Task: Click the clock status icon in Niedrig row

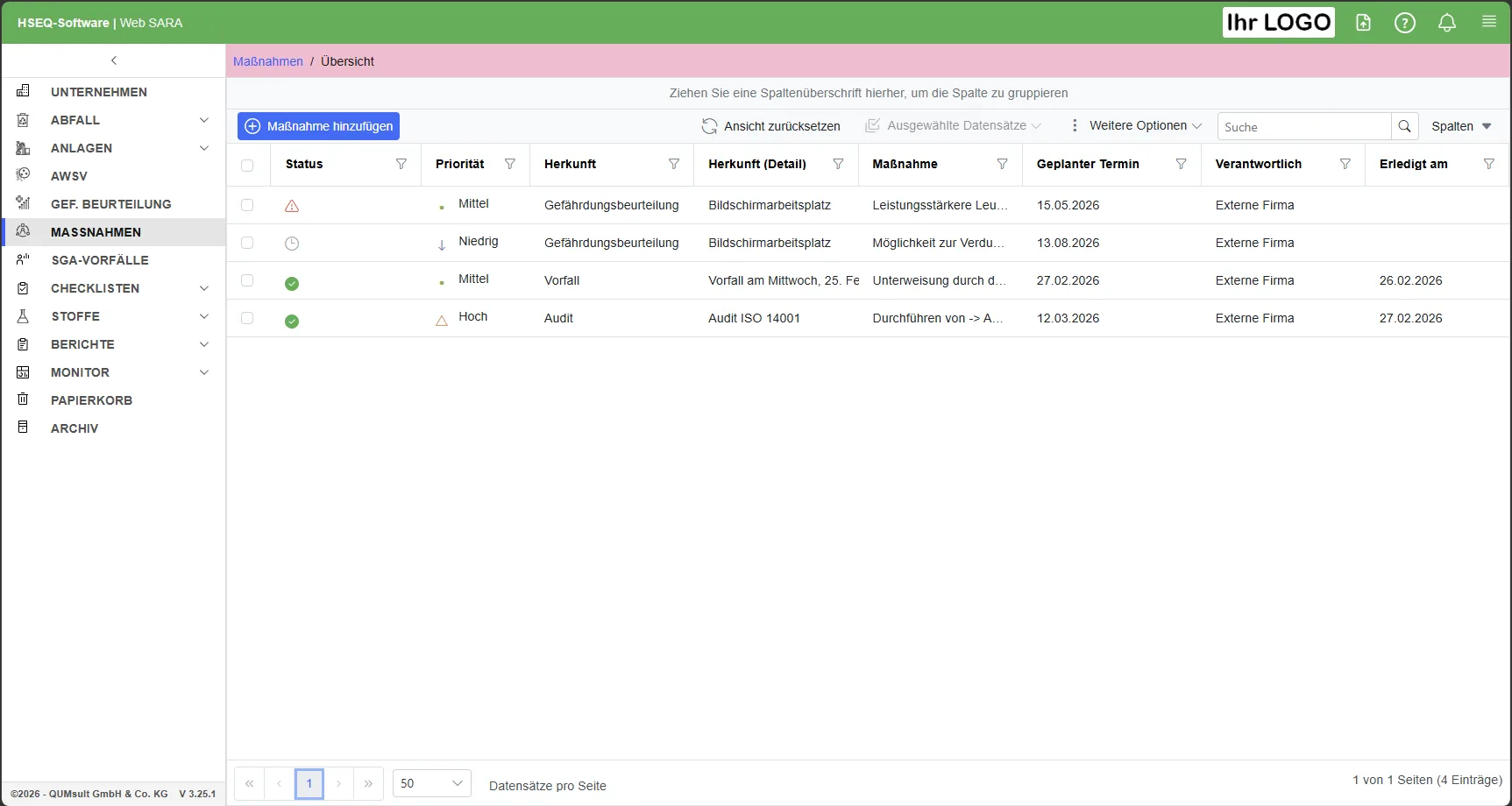Action: coord(292,244)
